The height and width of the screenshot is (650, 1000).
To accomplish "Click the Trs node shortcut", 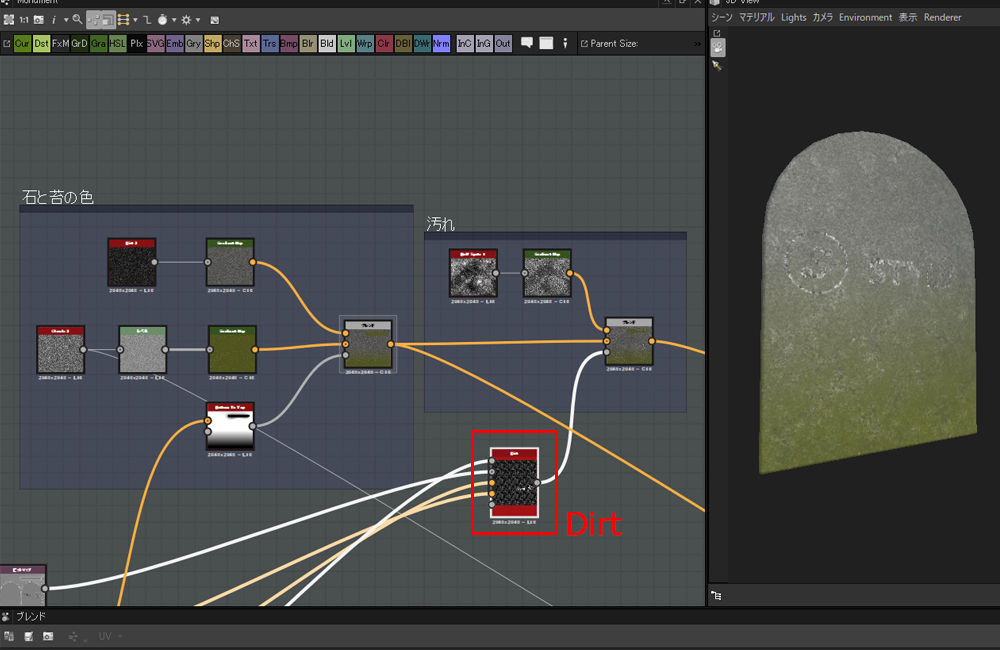I will pos(270,43).
